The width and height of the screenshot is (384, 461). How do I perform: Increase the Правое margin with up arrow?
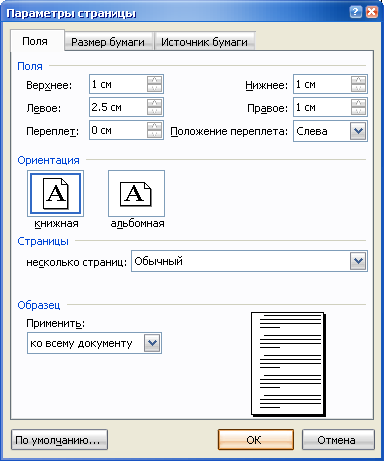(358, 103)
